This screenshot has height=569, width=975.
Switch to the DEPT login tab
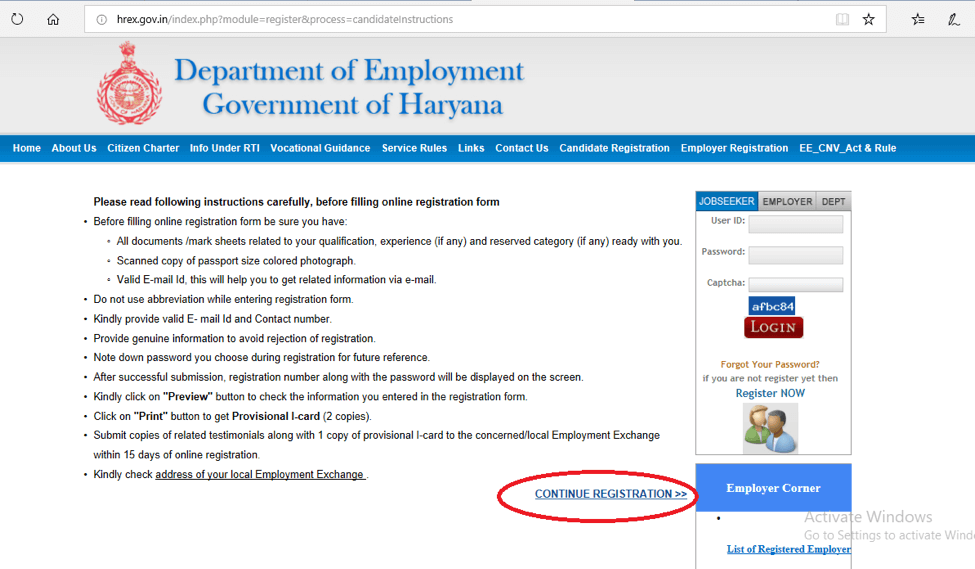point(833,201)
